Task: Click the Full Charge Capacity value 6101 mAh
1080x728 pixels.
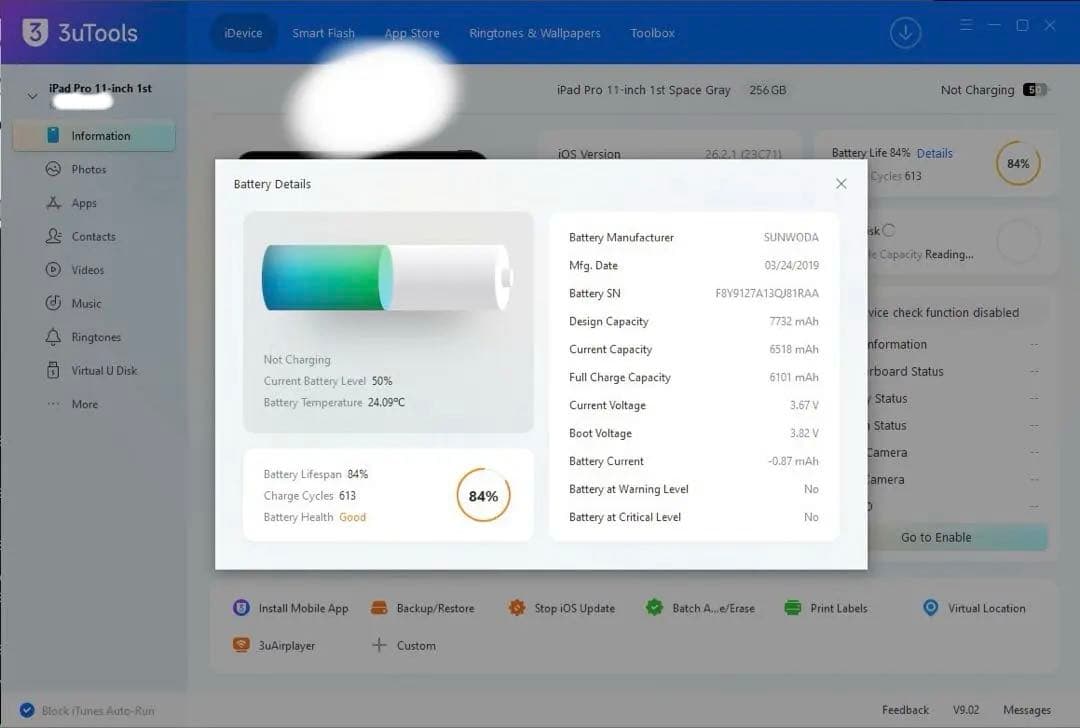Action: click(x=793, y=377)
